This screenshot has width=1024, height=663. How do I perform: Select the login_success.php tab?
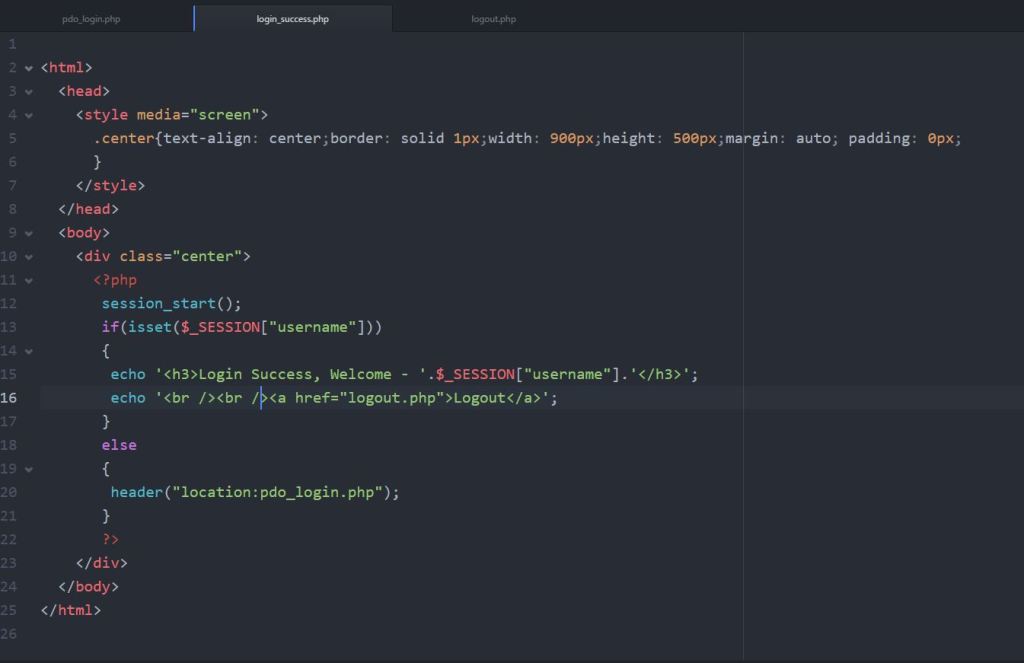pos(293,19)
